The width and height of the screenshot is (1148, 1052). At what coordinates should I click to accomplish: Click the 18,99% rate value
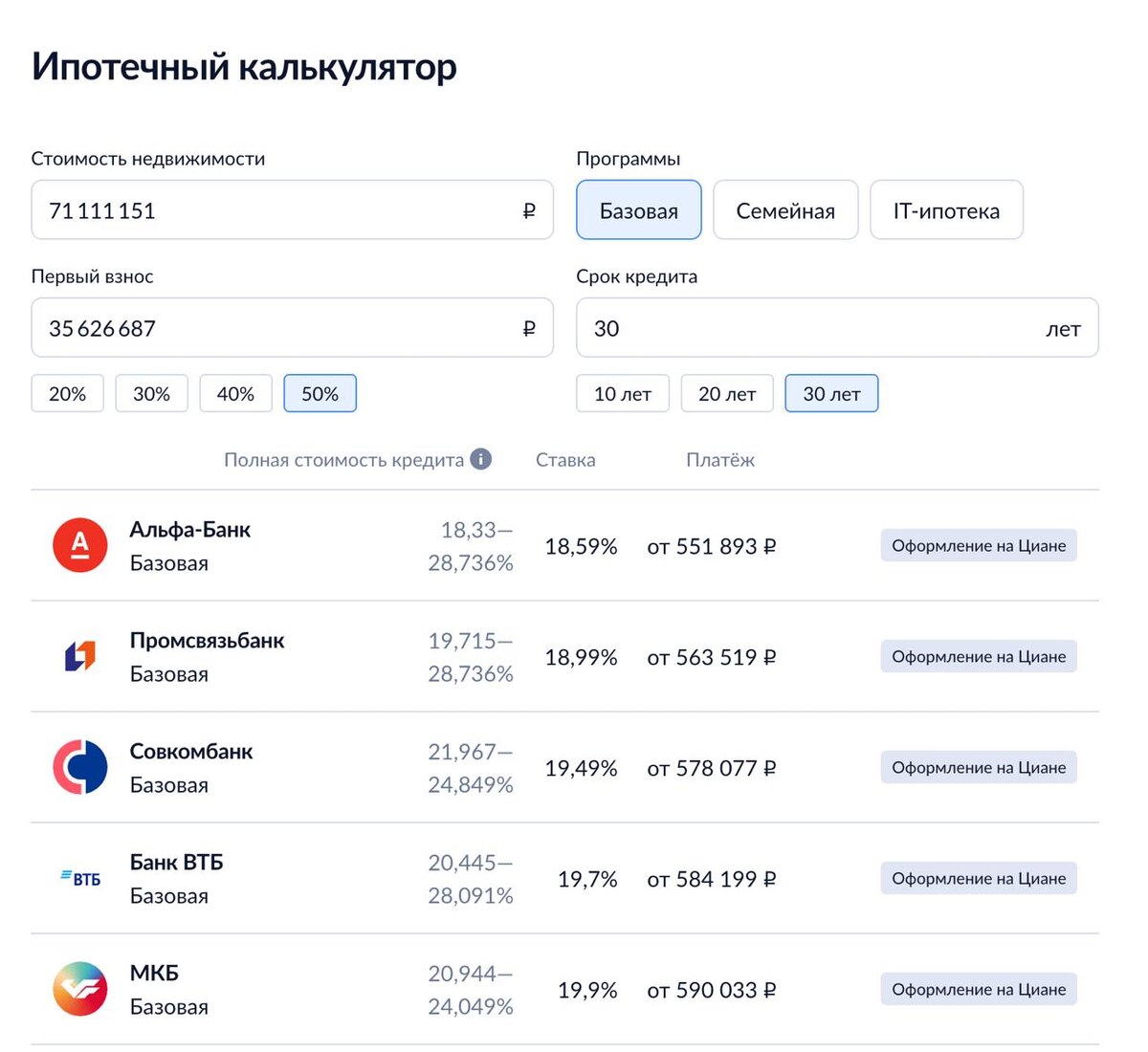(581, 657)
